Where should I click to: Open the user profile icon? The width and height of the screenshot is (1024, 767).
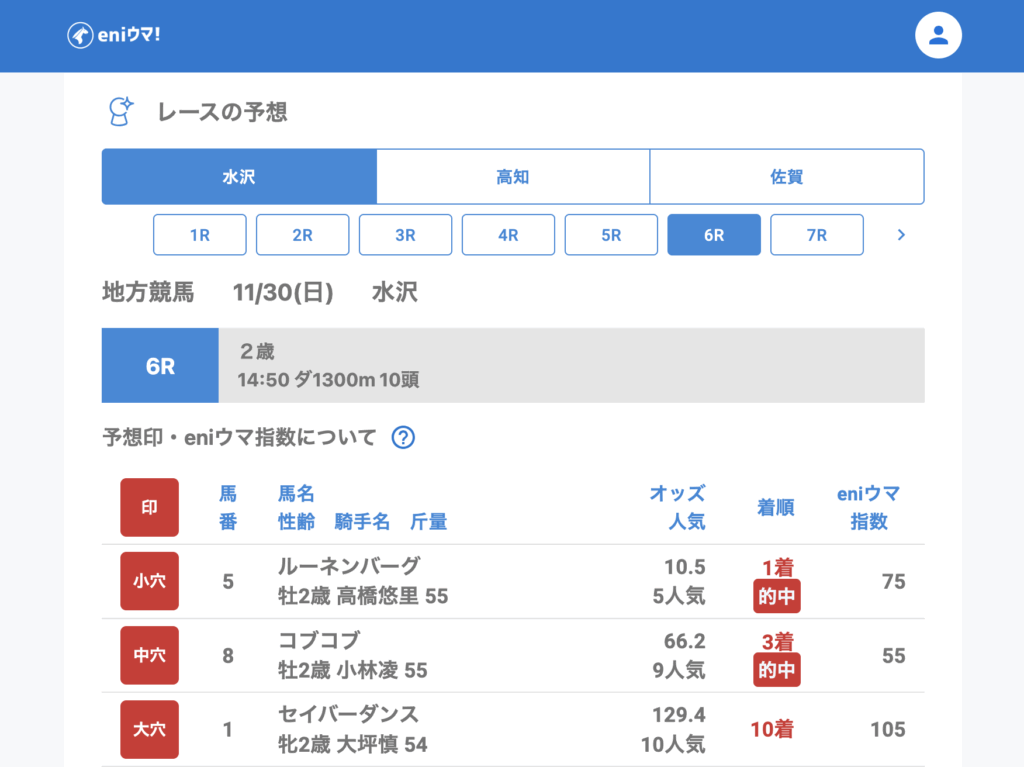938,36
